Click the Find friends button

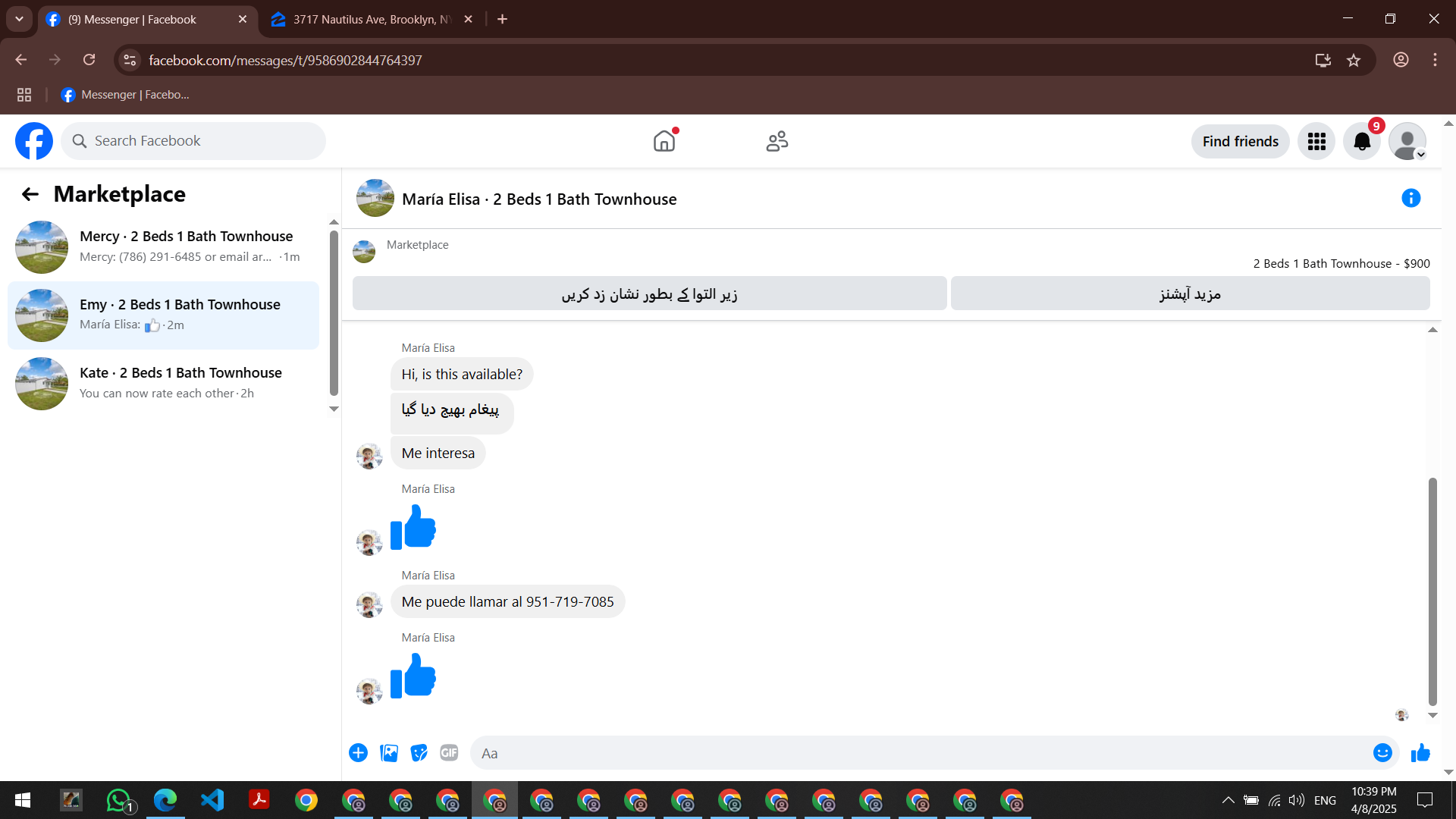[x=1240, y=142]
